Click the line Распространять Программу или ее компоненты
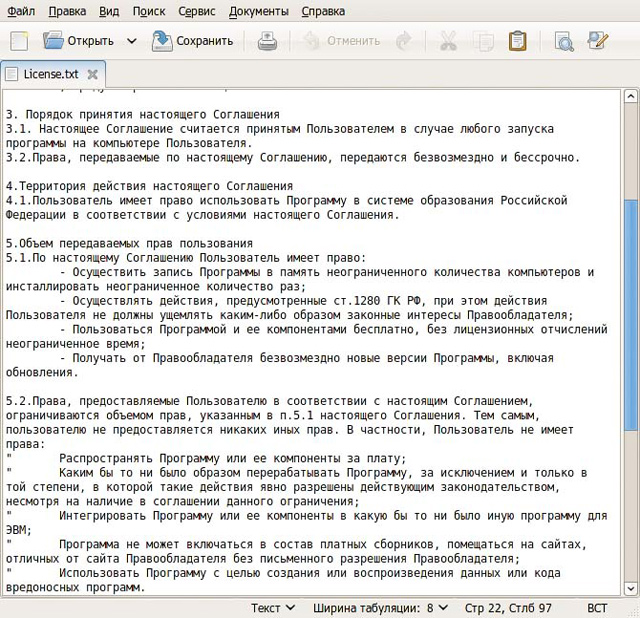 pos(232,458)
